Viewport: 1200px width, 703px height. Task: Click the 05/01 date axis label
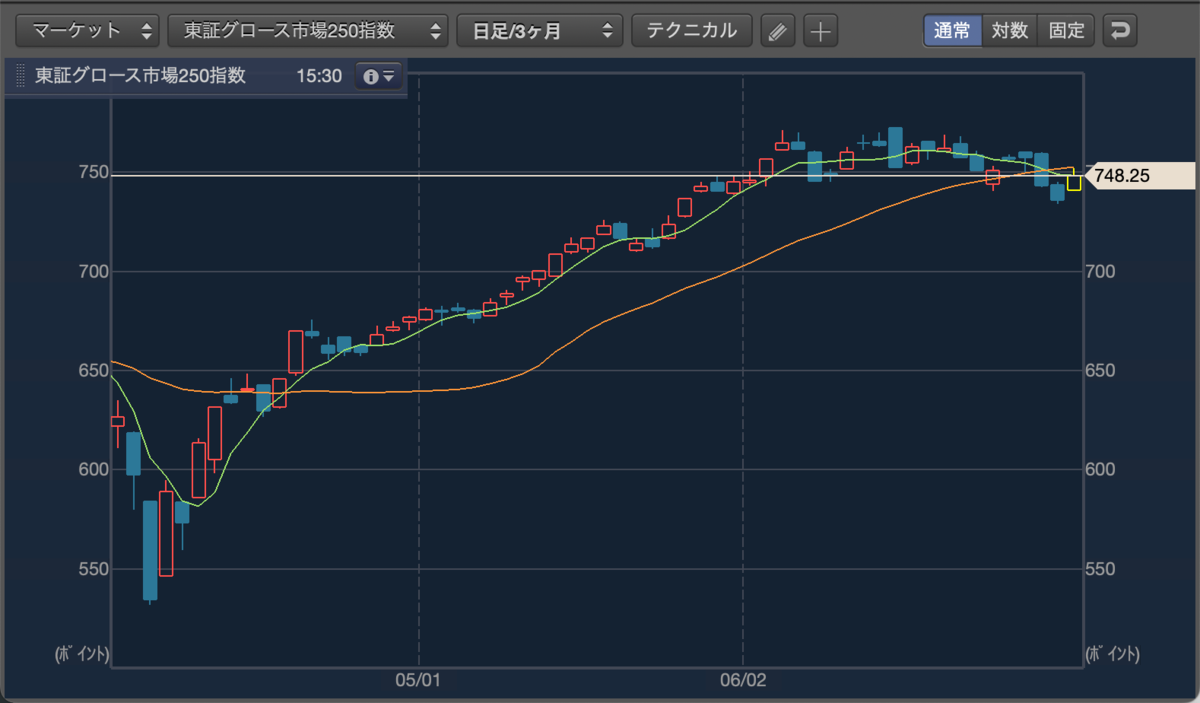(418, 681)
